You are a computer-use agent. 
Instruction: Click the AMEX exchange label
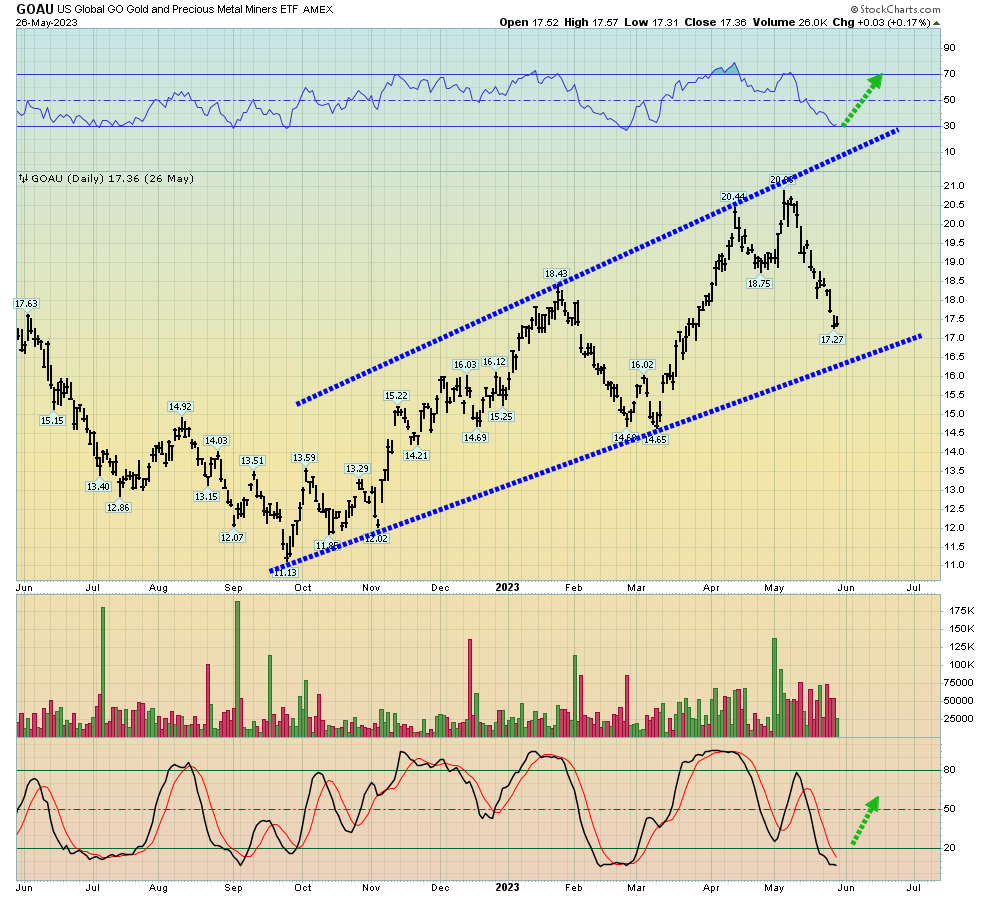pyautogui.click(x=318, y=9)
